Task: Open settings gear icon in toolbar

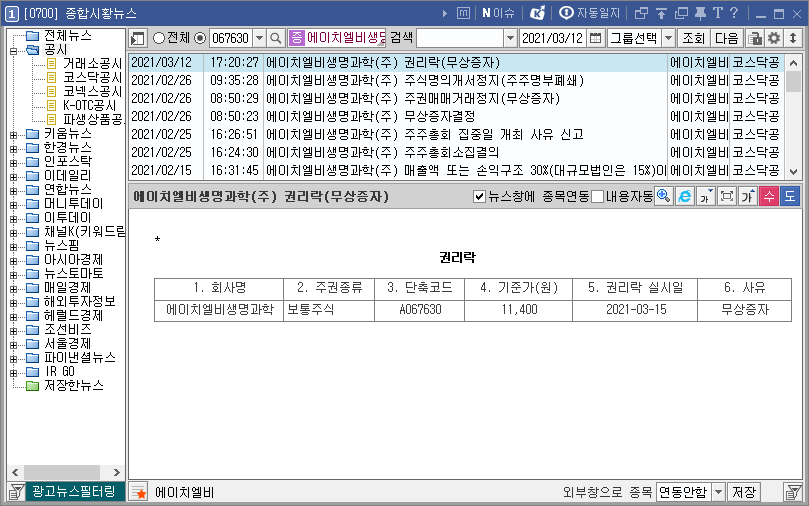Action: pyautogui.click(x=774, y=38)
